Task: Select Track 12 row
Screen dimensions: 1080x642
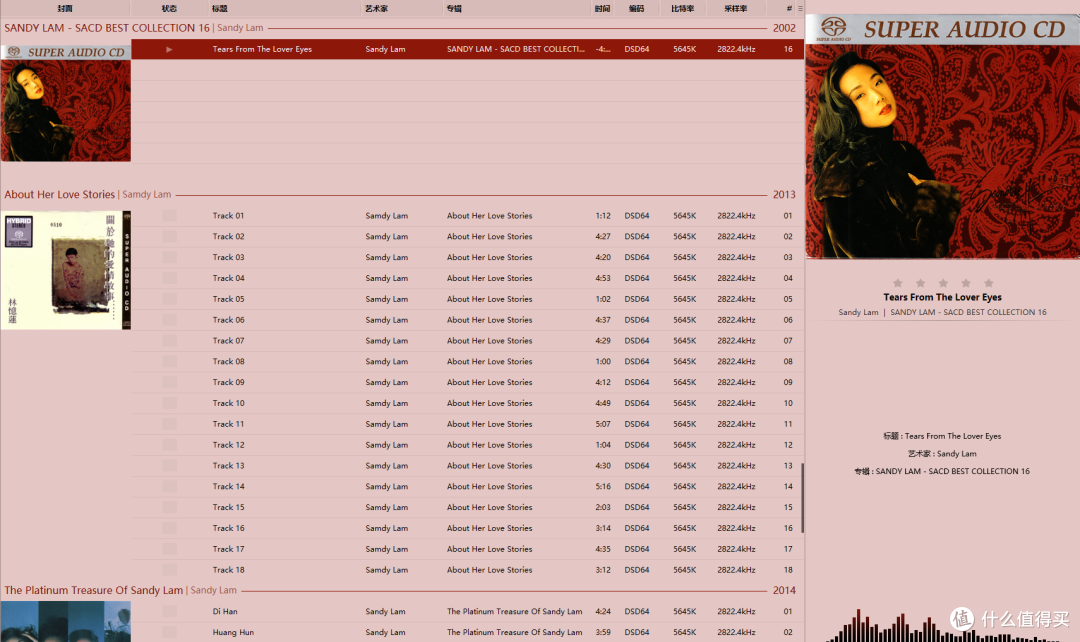Action: coord(467,445)
